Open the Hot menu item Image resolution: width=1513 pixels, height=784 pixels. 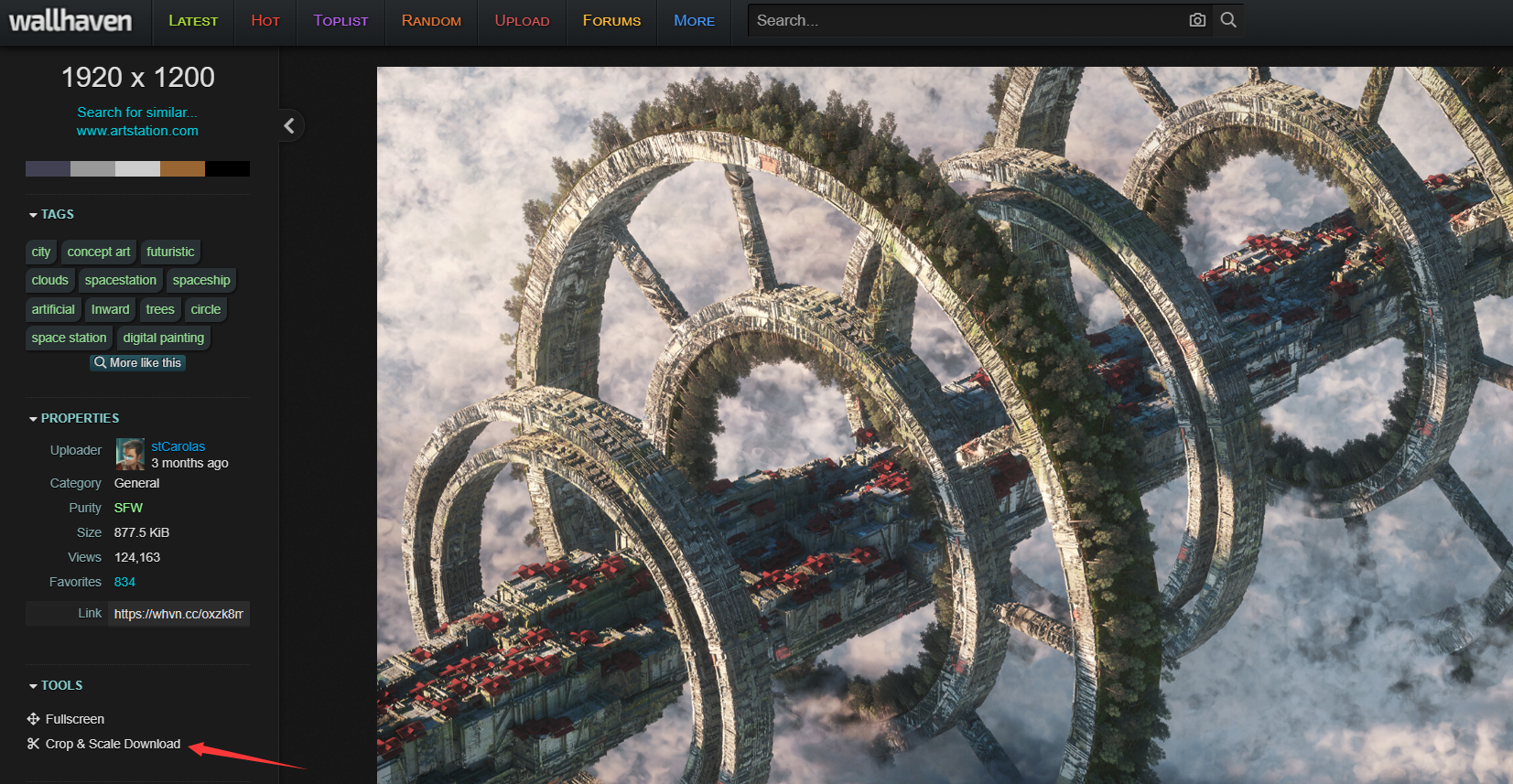[265, 21]
